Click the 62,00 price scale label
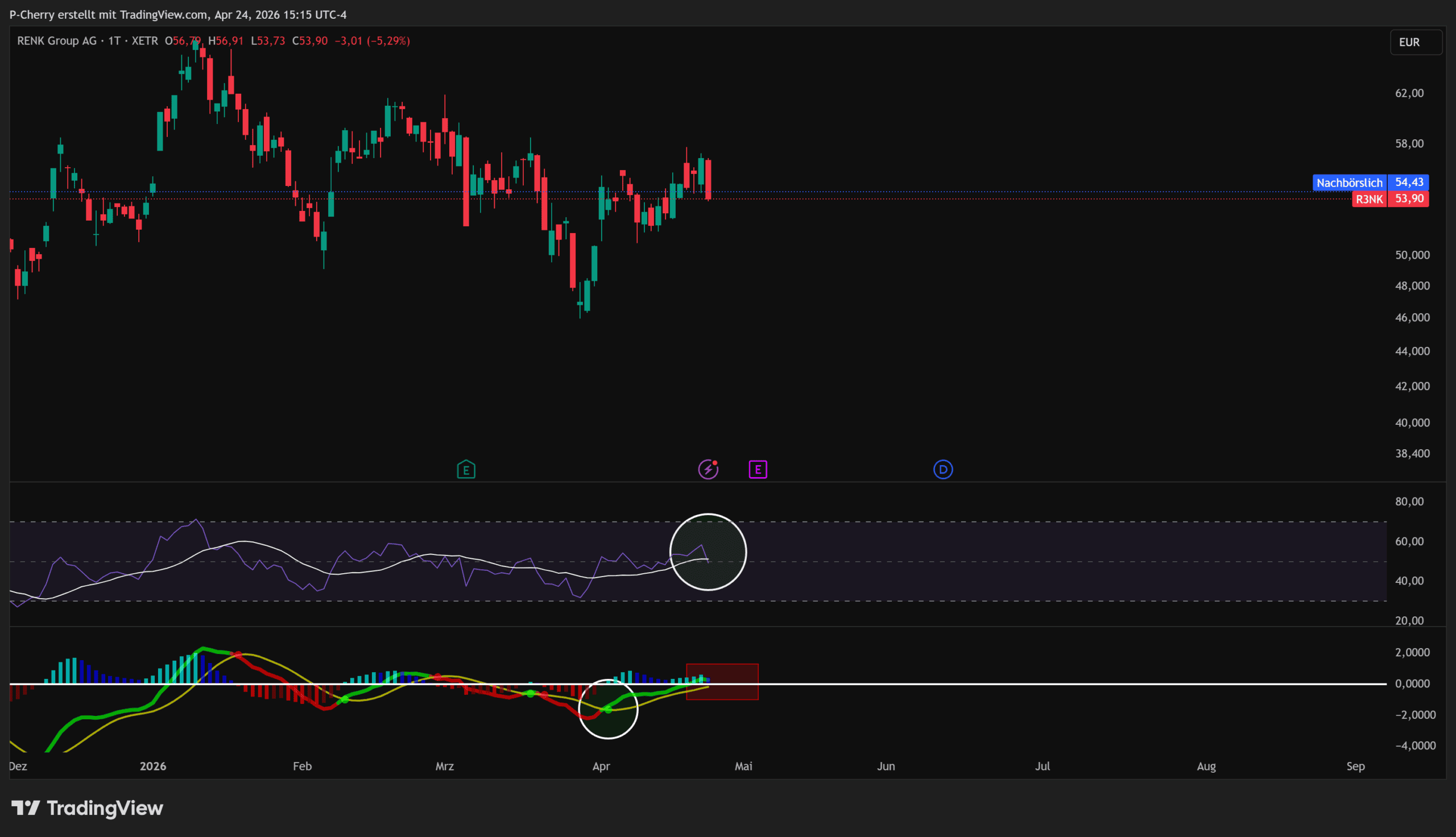 (1409, 93)
